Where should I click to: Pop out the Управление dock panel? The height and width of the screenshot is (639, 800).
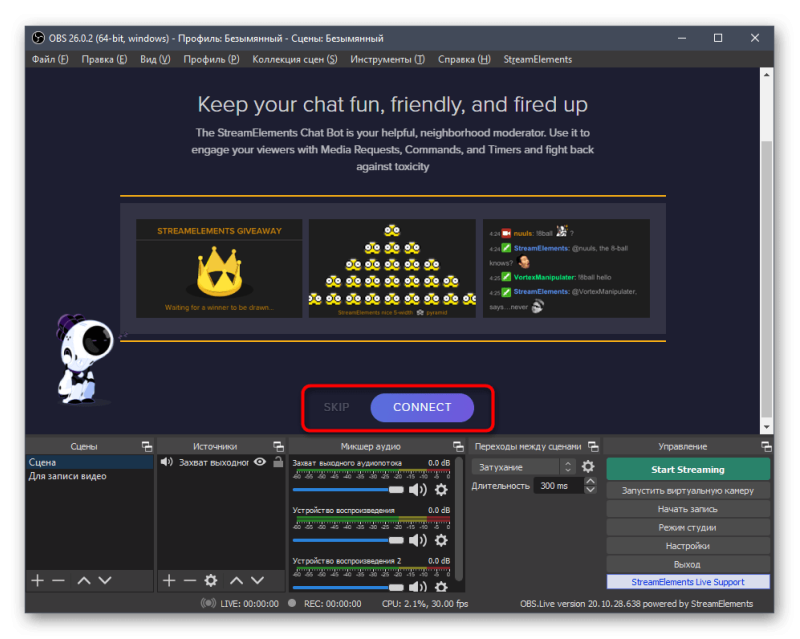pos(766,447)
